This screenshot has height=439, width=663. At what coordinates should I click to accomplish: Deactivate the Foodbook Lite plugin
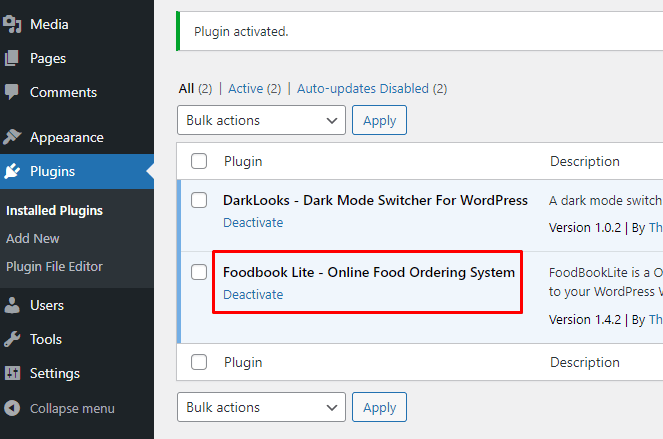click(x=253, y=294)
